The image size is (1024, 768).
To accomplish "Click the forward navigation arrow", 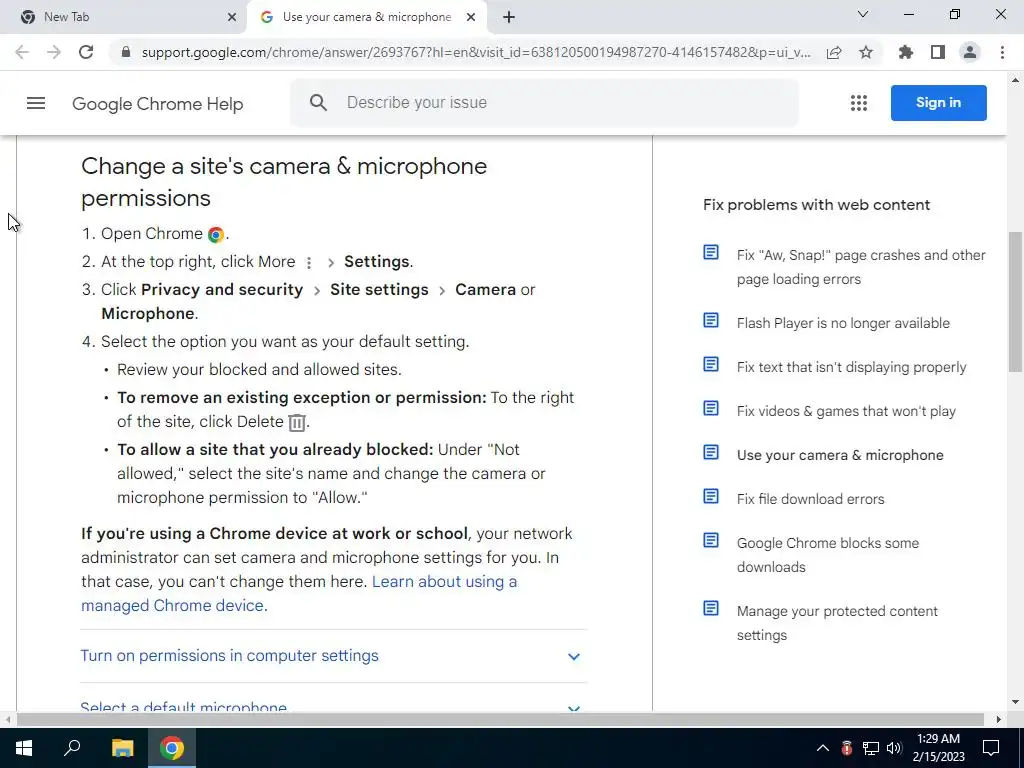I will coord(54,52).
